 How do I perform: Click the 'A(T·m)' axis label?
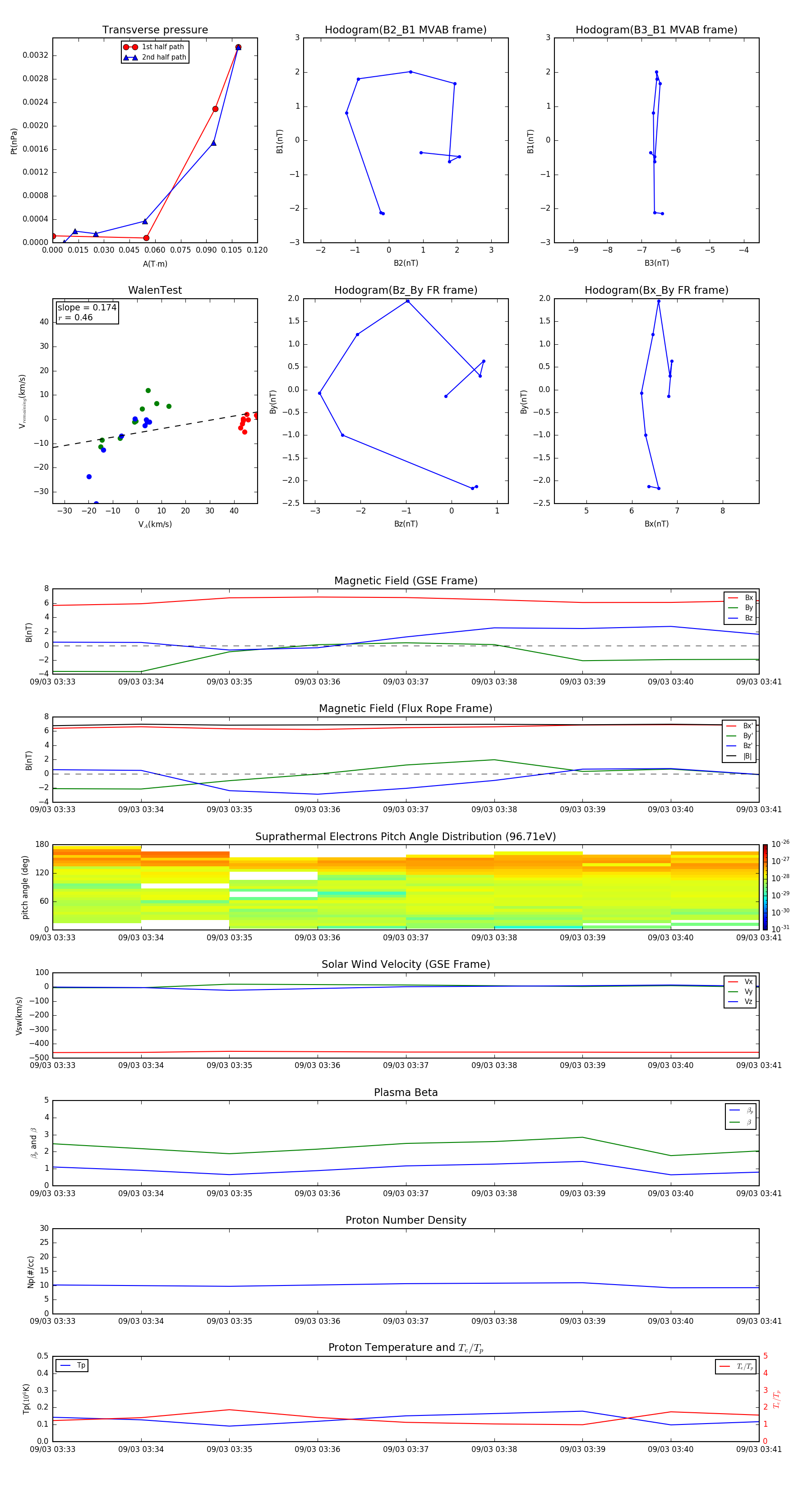coord(155,264)
